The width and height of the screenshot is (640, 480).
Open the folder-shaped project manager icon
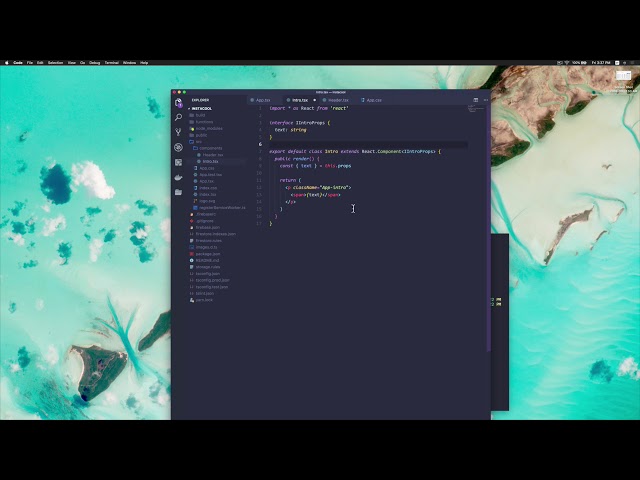click(178, 192)
